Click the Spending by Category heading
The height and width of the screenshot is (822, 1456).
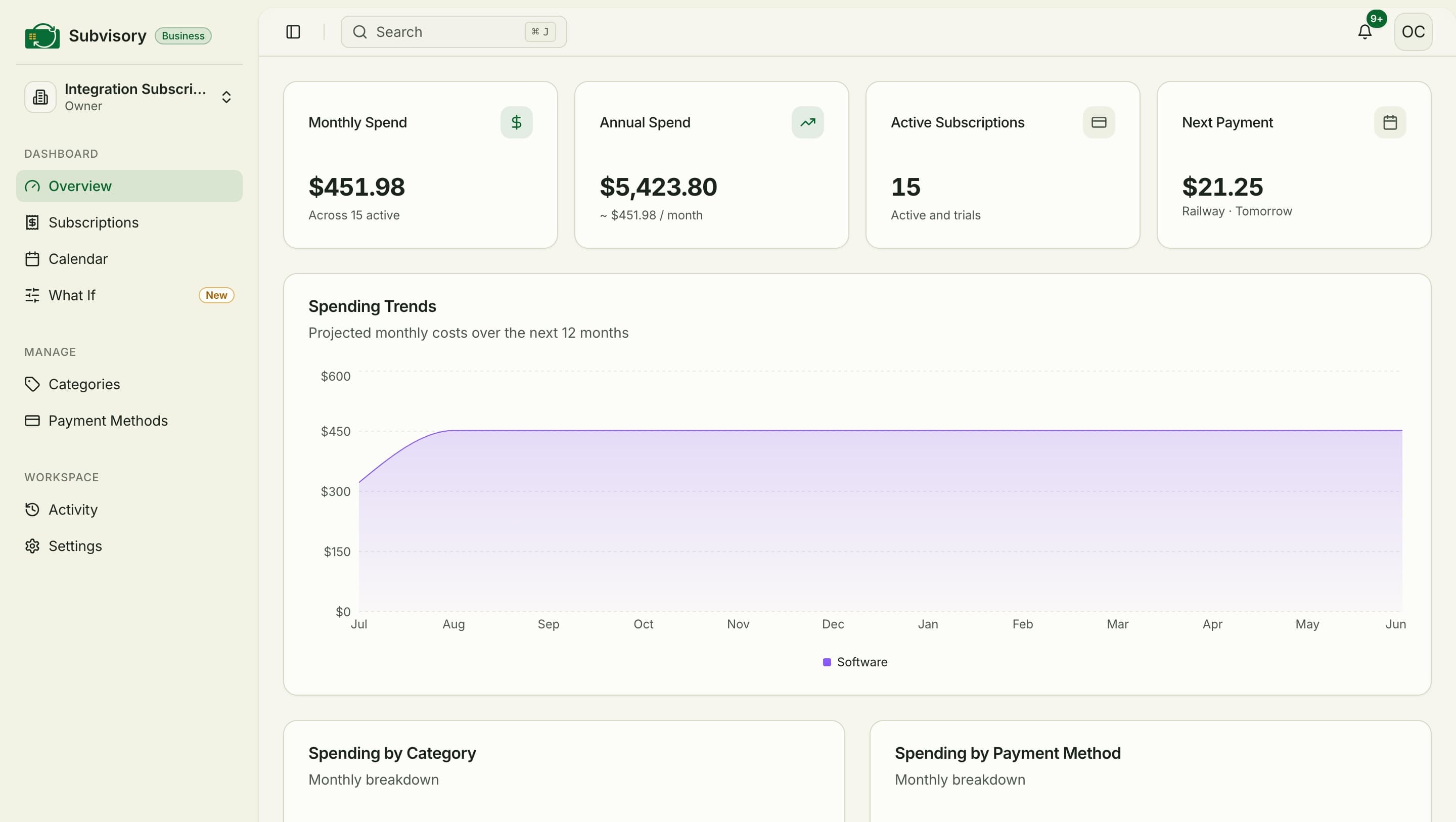(392, 753)
